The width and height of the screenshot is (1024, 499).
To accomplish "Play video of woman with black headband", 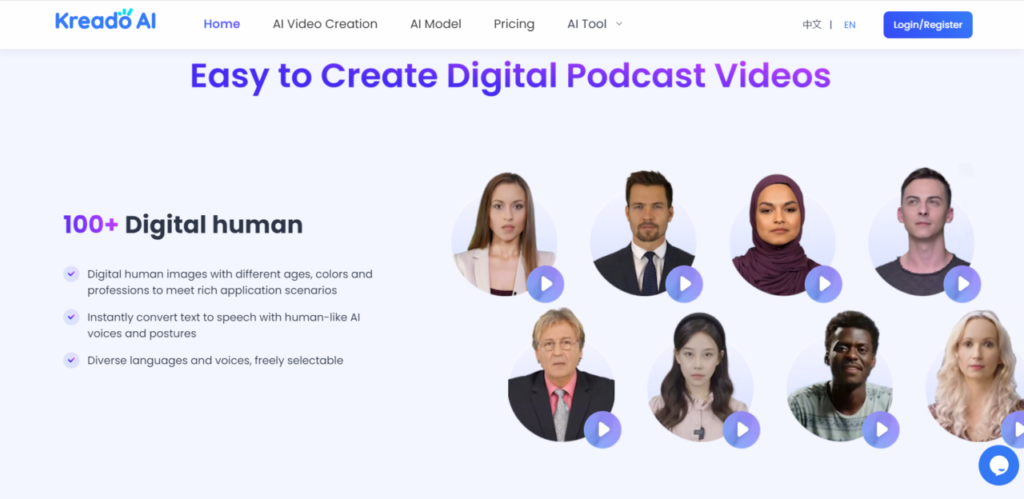I will point(742,430).
